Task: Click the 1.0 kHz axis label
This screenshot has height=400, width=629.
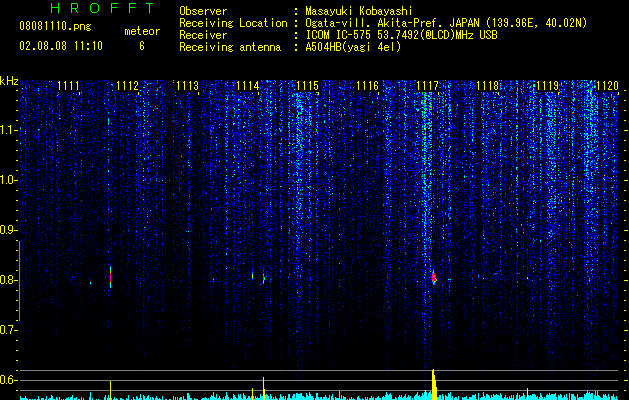Action: click(8, 180)
